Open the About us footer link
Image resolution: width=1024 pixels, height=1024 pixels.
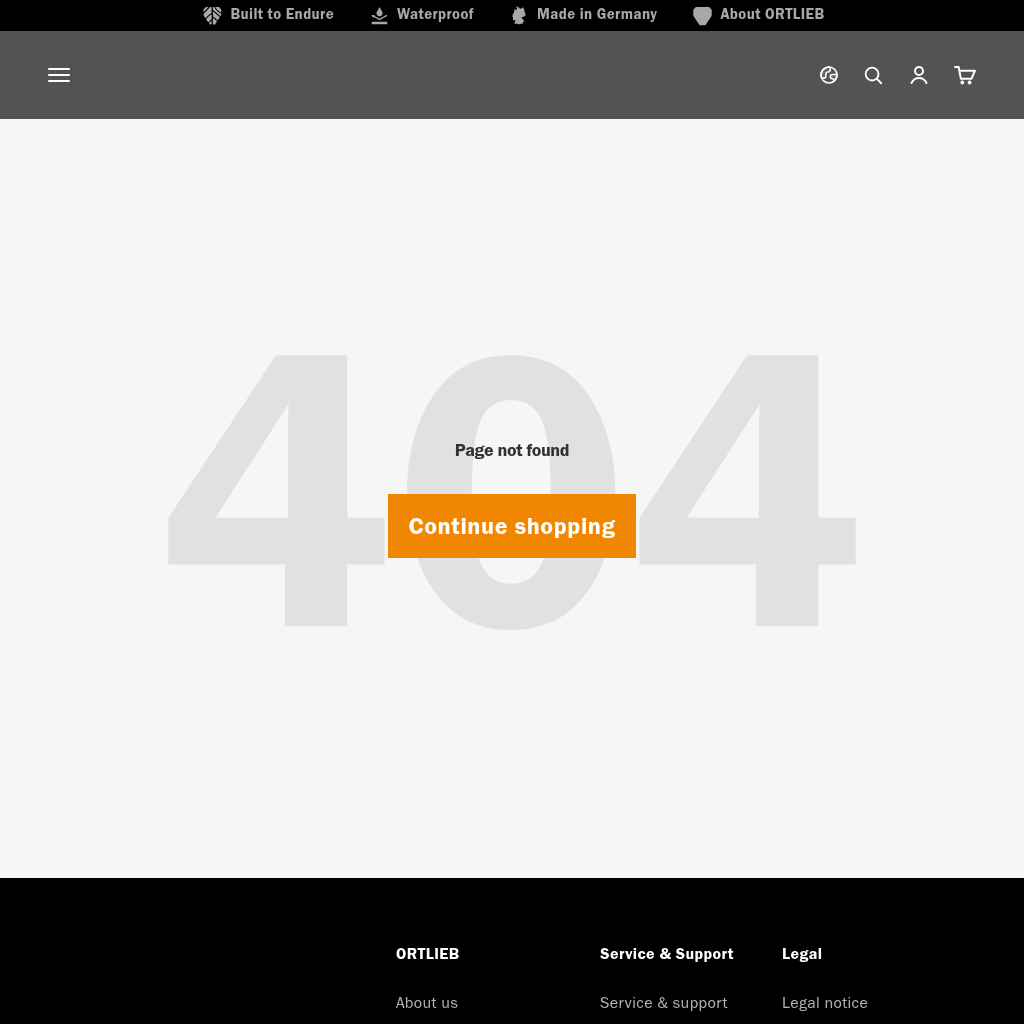tap(427, 1002)
